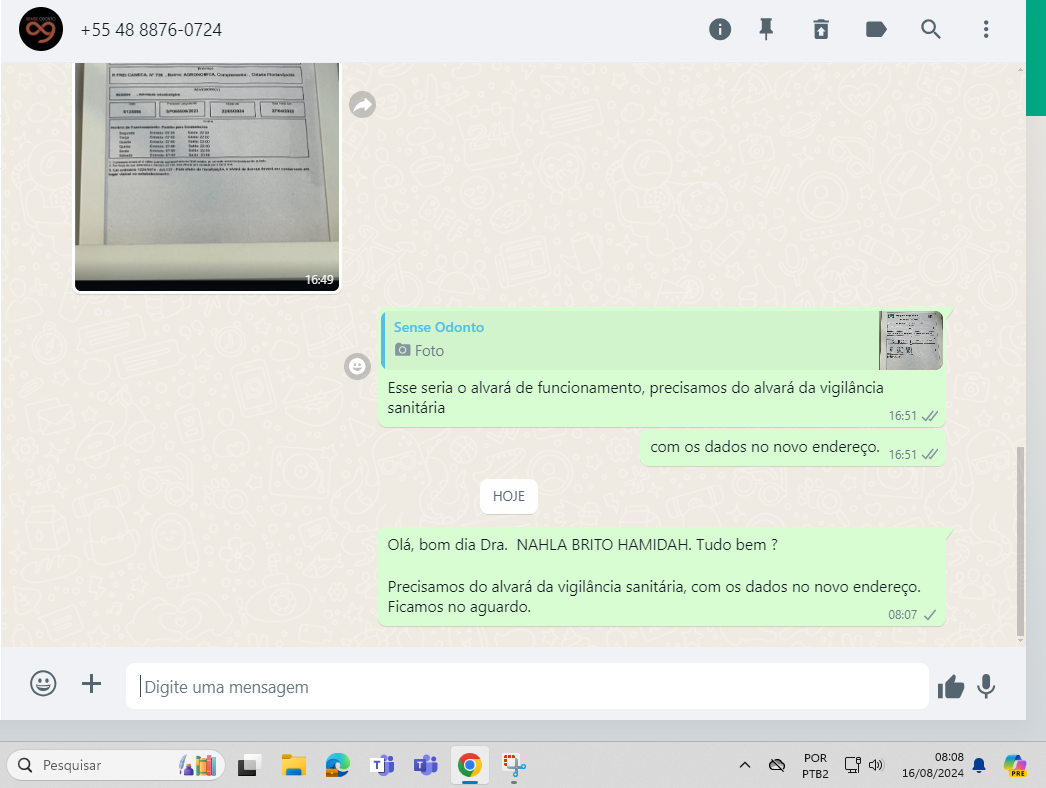Click the quoted 'Sense Odonto' Foto reply preview
Screen dimensions: 1046x788
tap(662, 340)
